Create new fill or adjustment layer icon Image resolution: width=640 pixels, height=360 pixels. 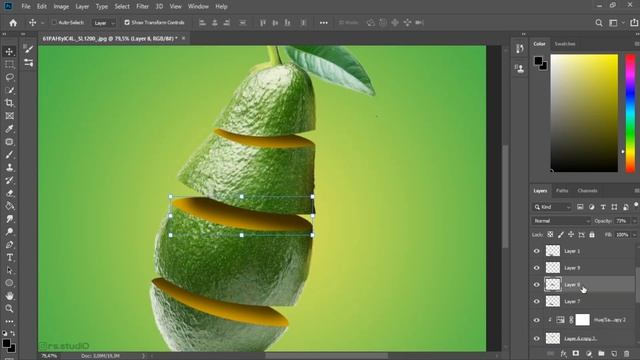coord(589,353)
